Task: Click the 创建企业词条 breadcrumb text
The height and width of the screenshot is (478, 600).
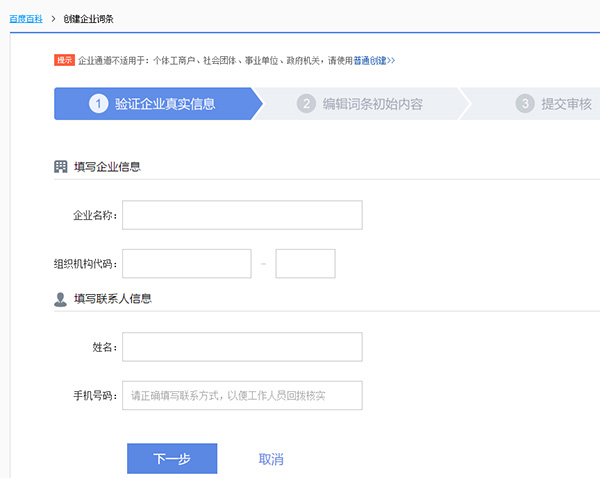Action: pos(88,19)
